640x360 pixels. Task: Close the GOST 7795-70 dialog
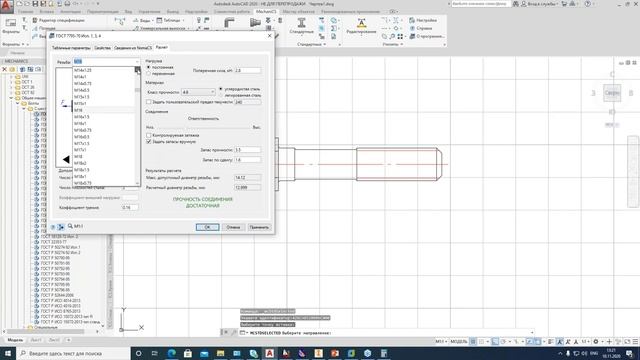269,36
